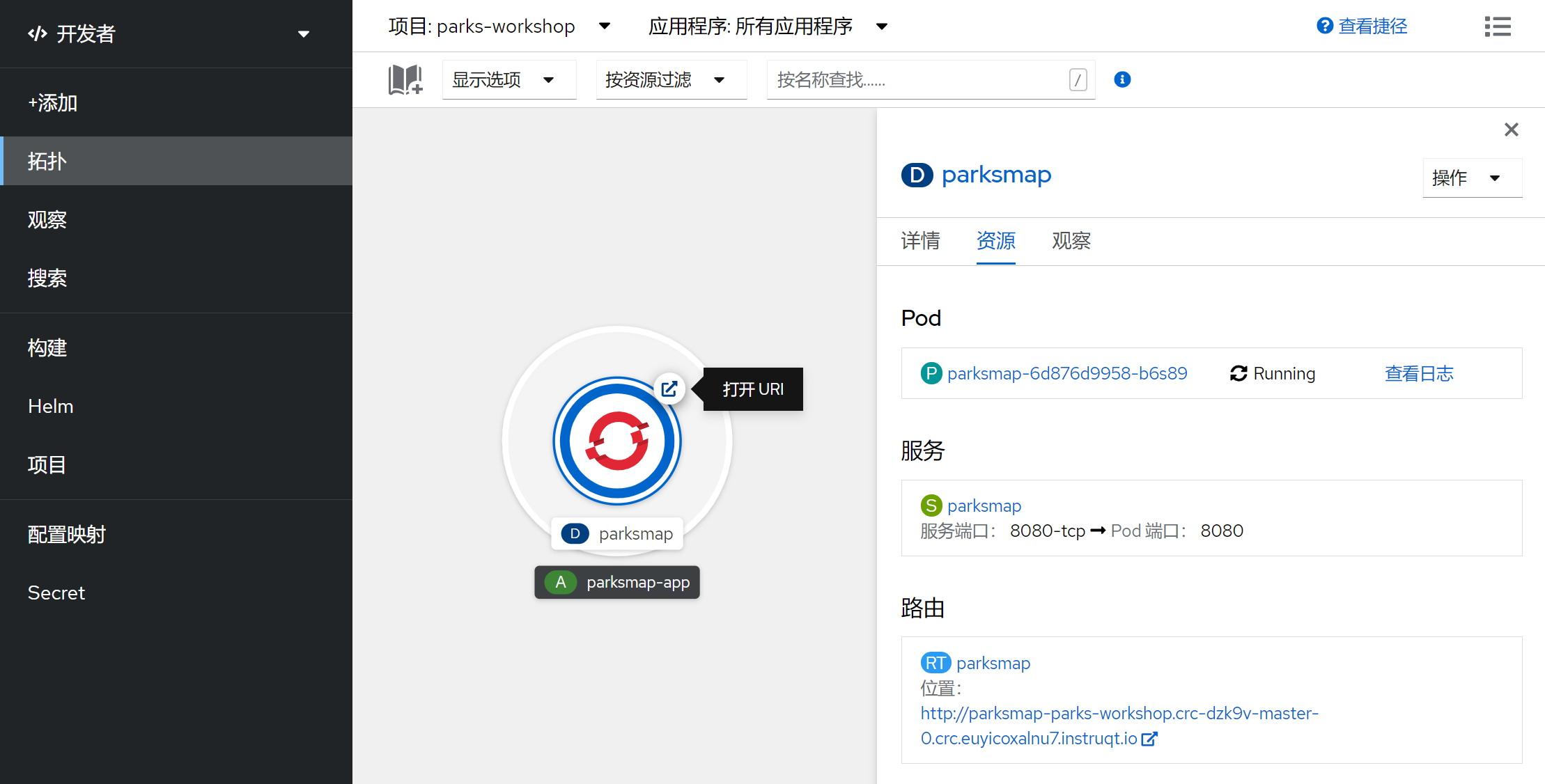Close the parksmap details panel
Image resolution: width=1545 pixels, height=784 pixels.
[1511, 130]
